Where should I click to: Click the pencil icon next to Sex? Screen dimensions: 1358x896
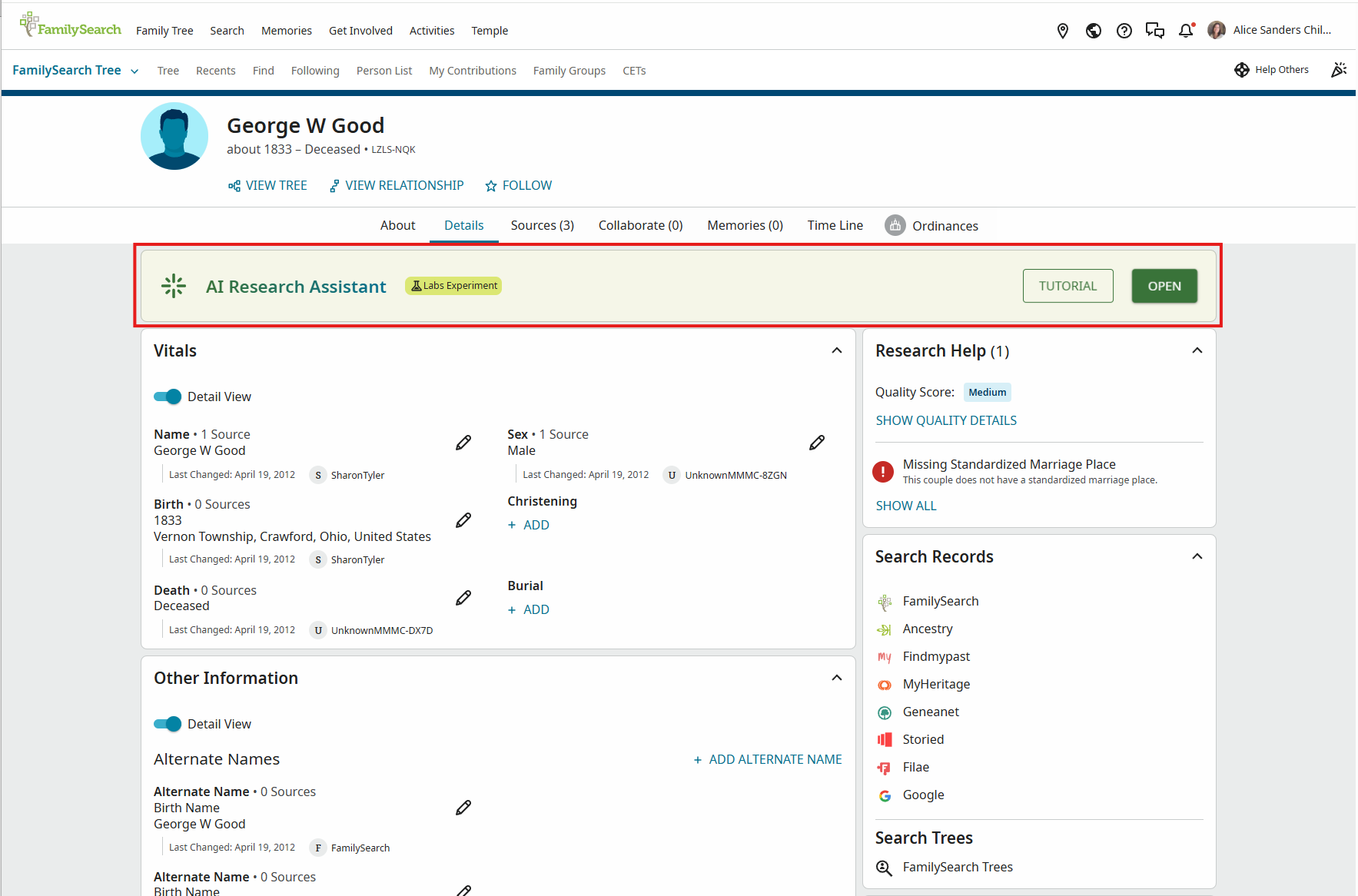pyautogui.click(x=817, y=443)
